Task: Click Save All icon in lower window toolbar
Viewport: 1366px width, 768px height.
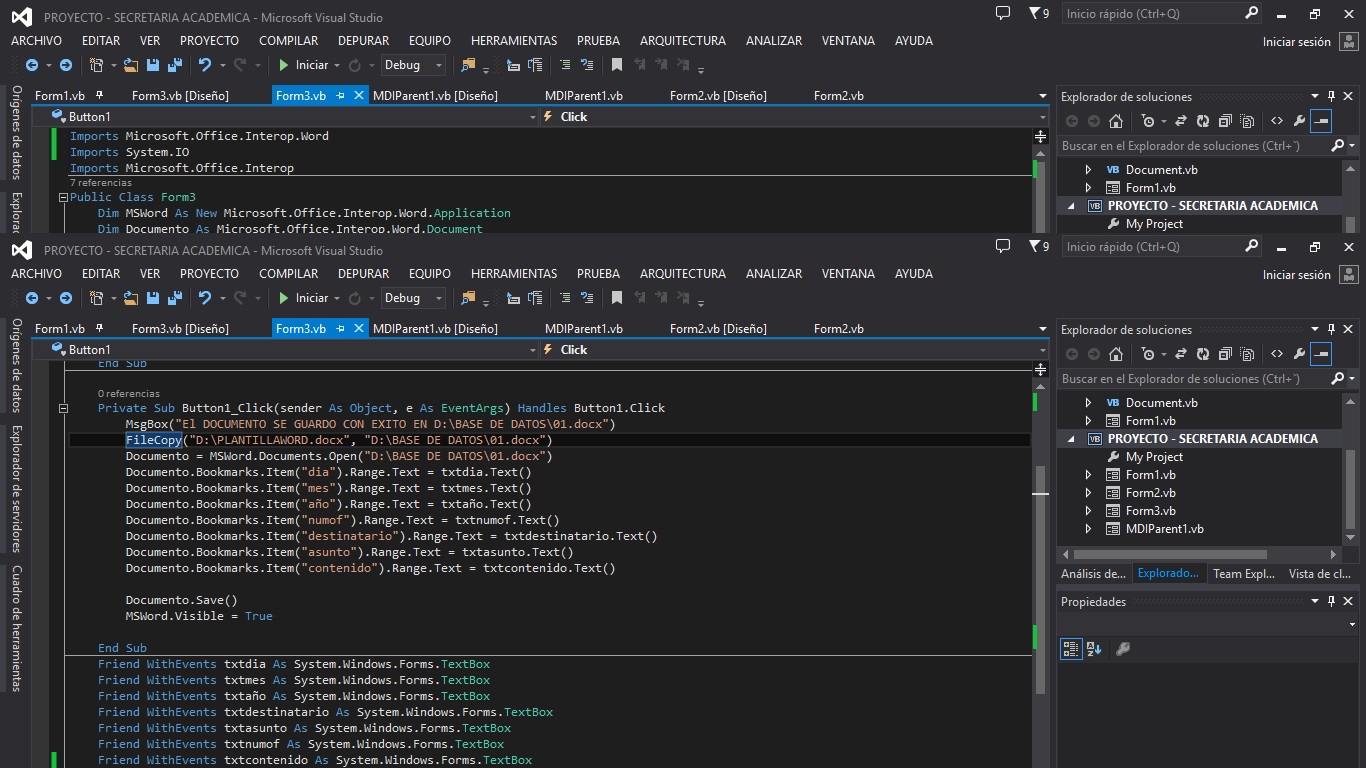Action: (x=174, y=298)
